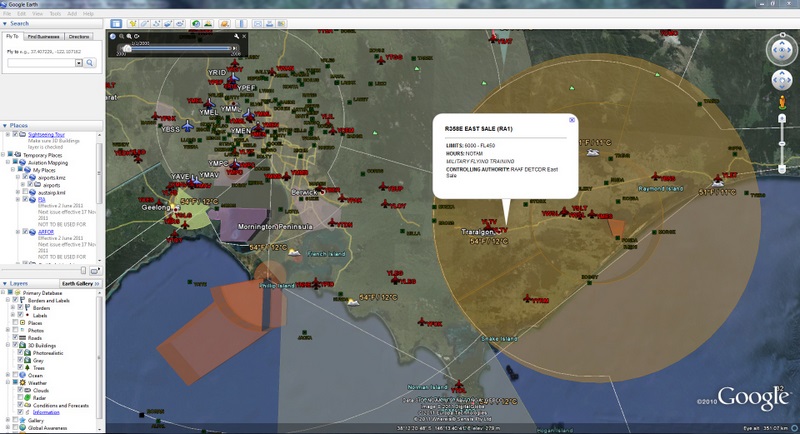Image resolution: width=800 pixels, height=434 pixels.
Task: Expand the Global Awareness node
Action: [8, 428]
